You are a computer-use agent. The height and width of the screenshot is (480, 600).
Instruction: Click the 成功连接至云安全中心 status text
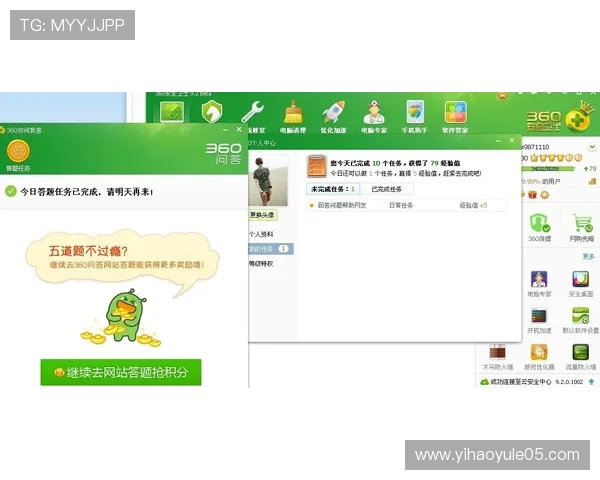pyautogui.click(x=521, y=382)
